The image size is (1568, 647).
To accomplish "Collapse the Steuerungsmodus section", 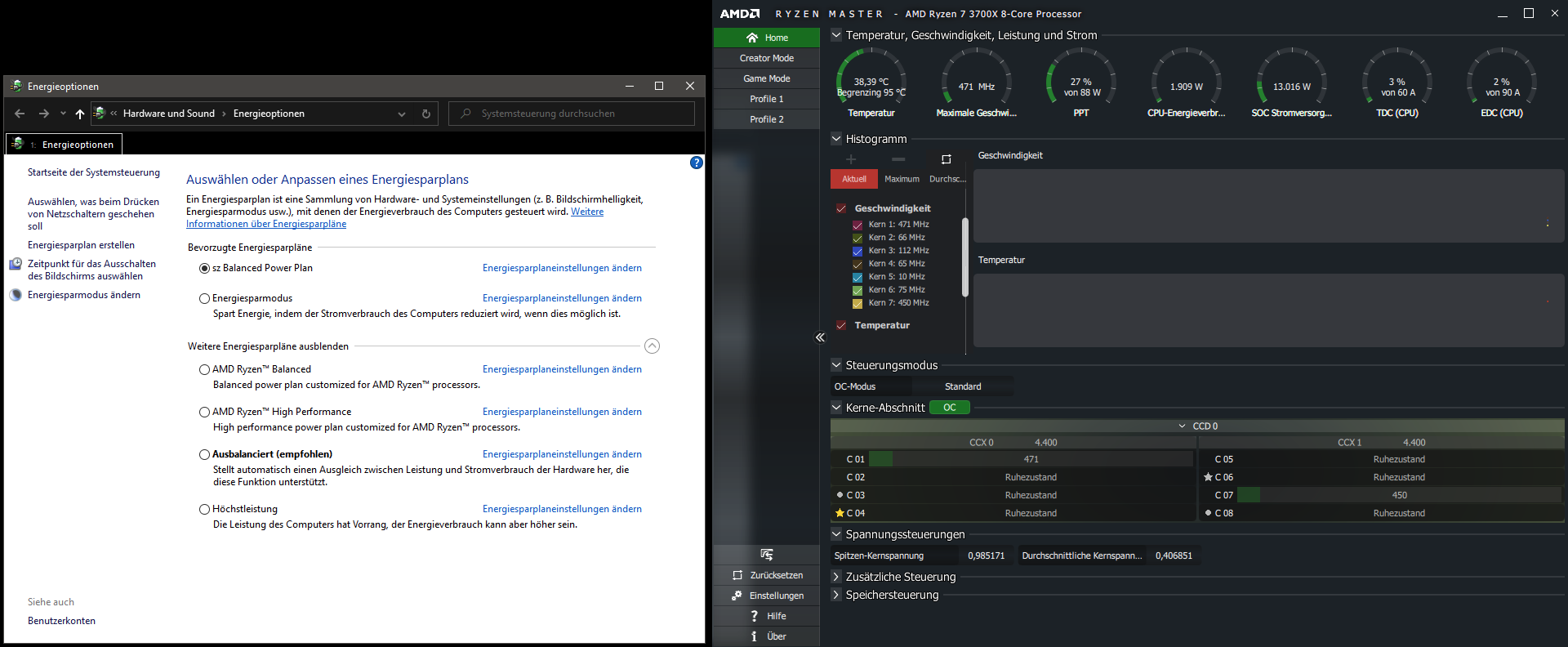I will coord(836,365).
